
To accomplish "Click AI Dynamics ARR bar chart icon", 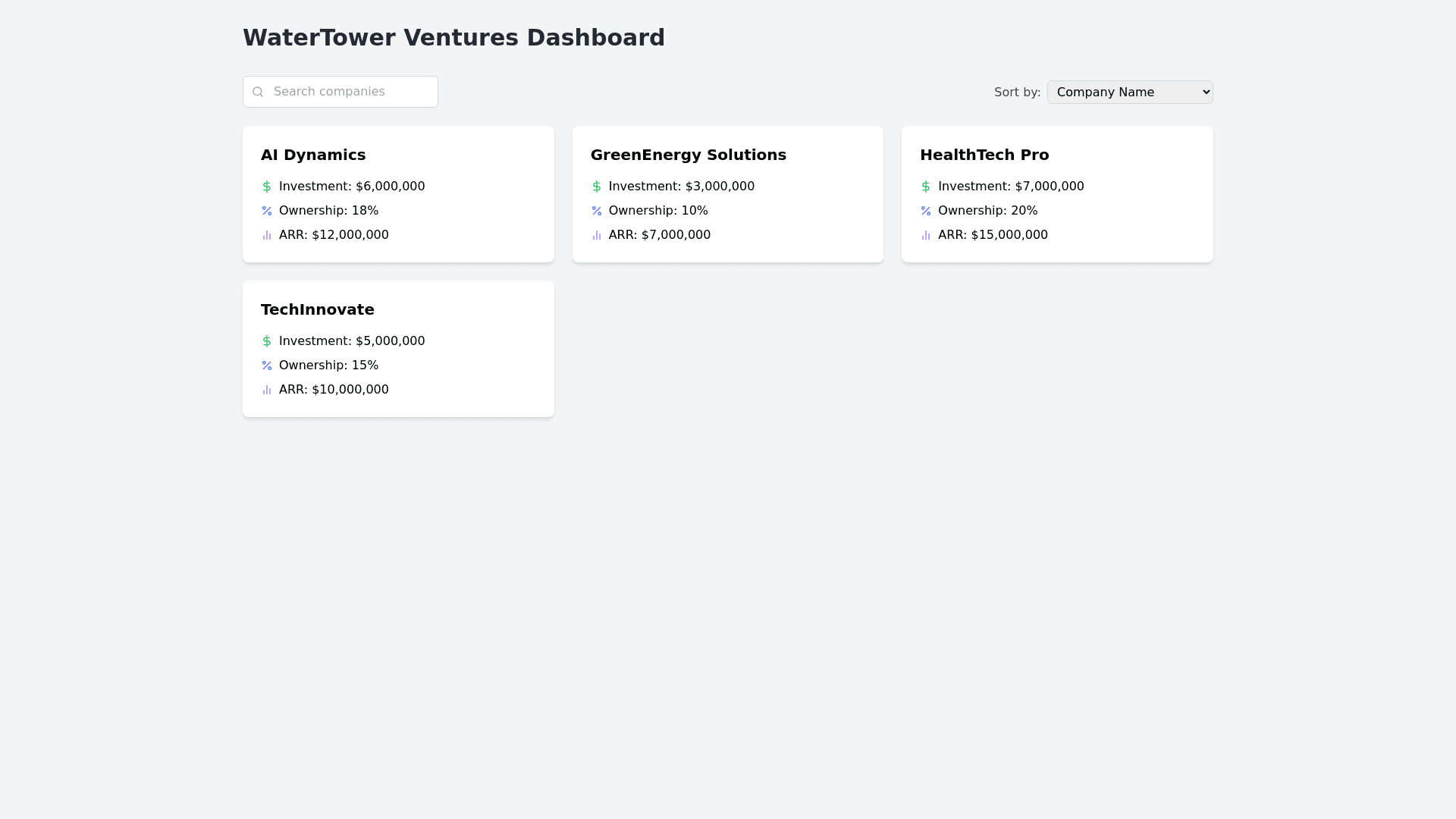I will pos(267,235).
